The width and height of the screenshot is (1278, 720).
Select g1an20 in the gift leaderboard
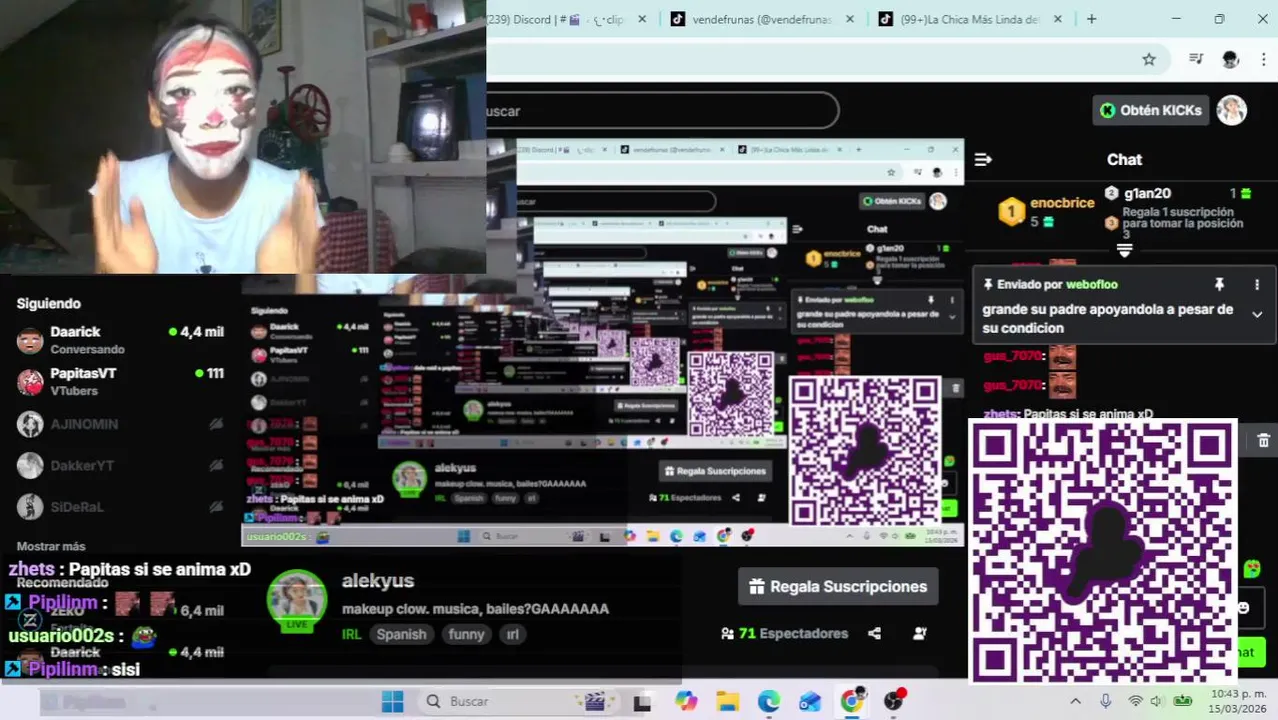tap(1147, 193)
